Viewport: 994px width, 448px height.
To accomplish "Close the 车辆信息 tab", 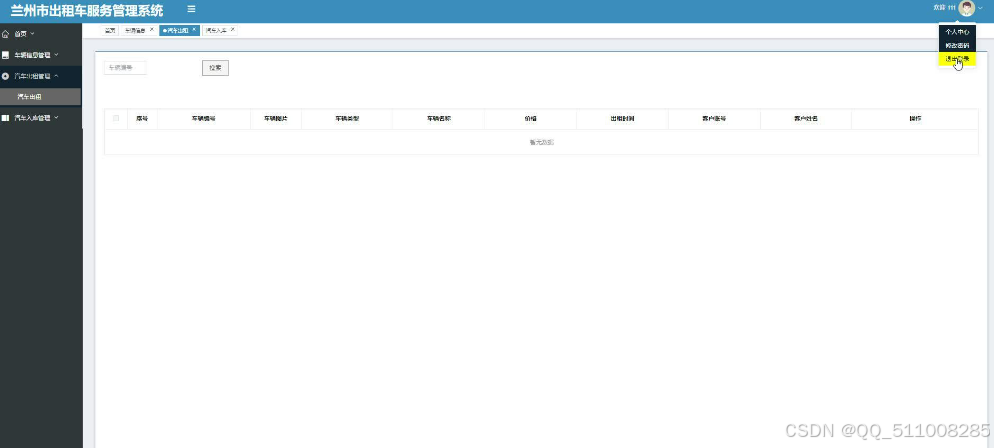I will click(x=152, y=30).
